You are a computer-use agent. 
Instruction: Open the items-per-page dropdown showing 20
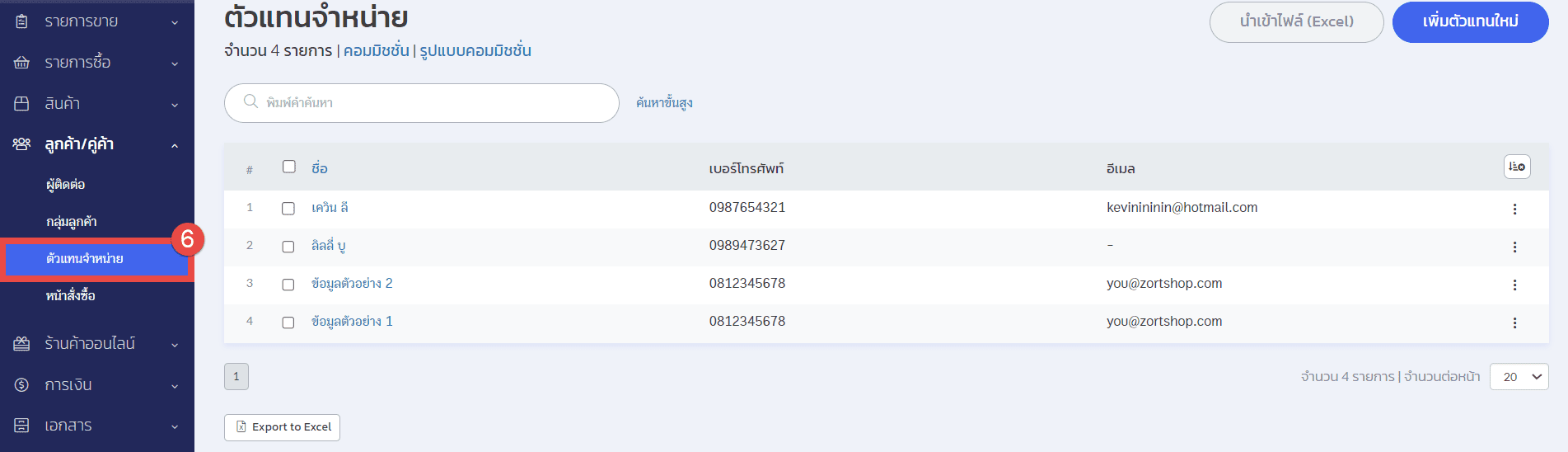point(1519,377)
